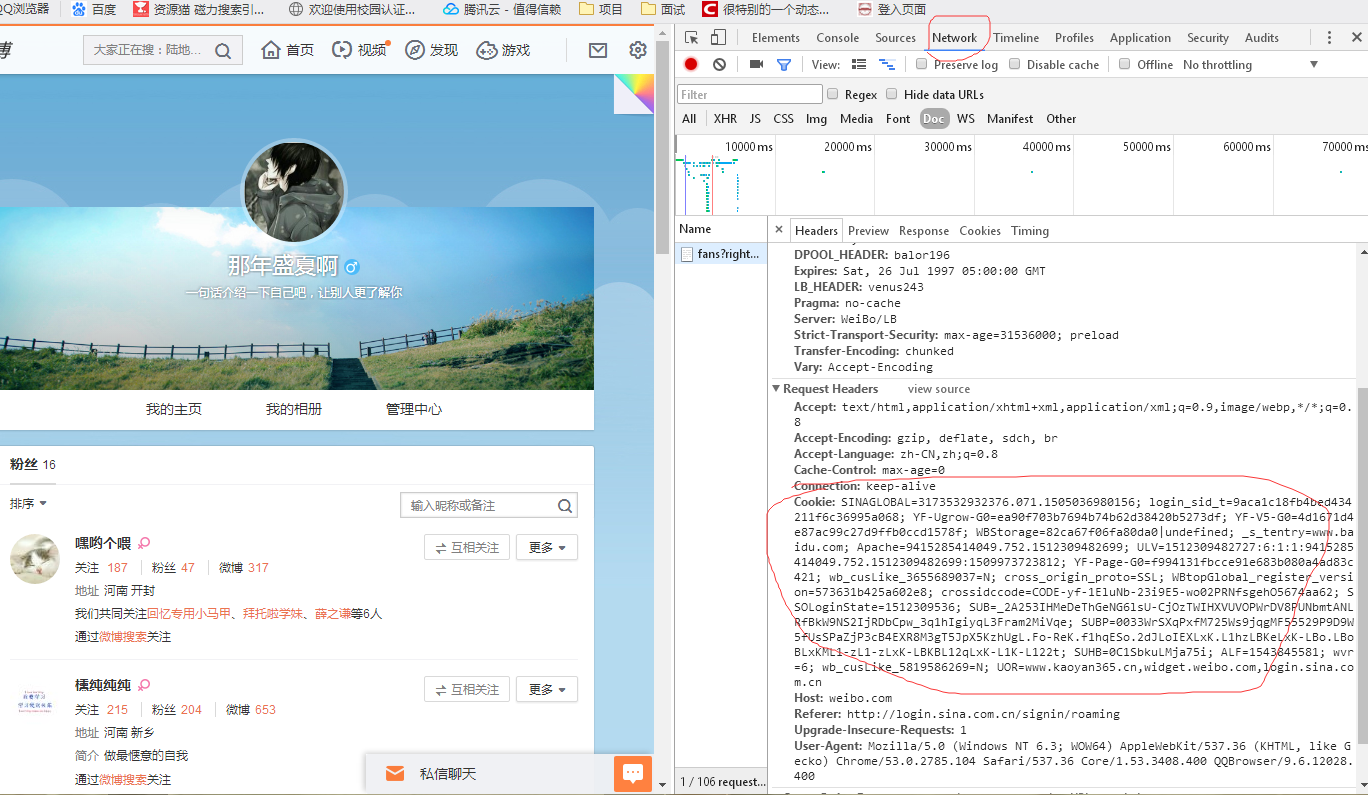Switch to the Application tab
The image size is (1368, 795).
[x=1140, y=38]
